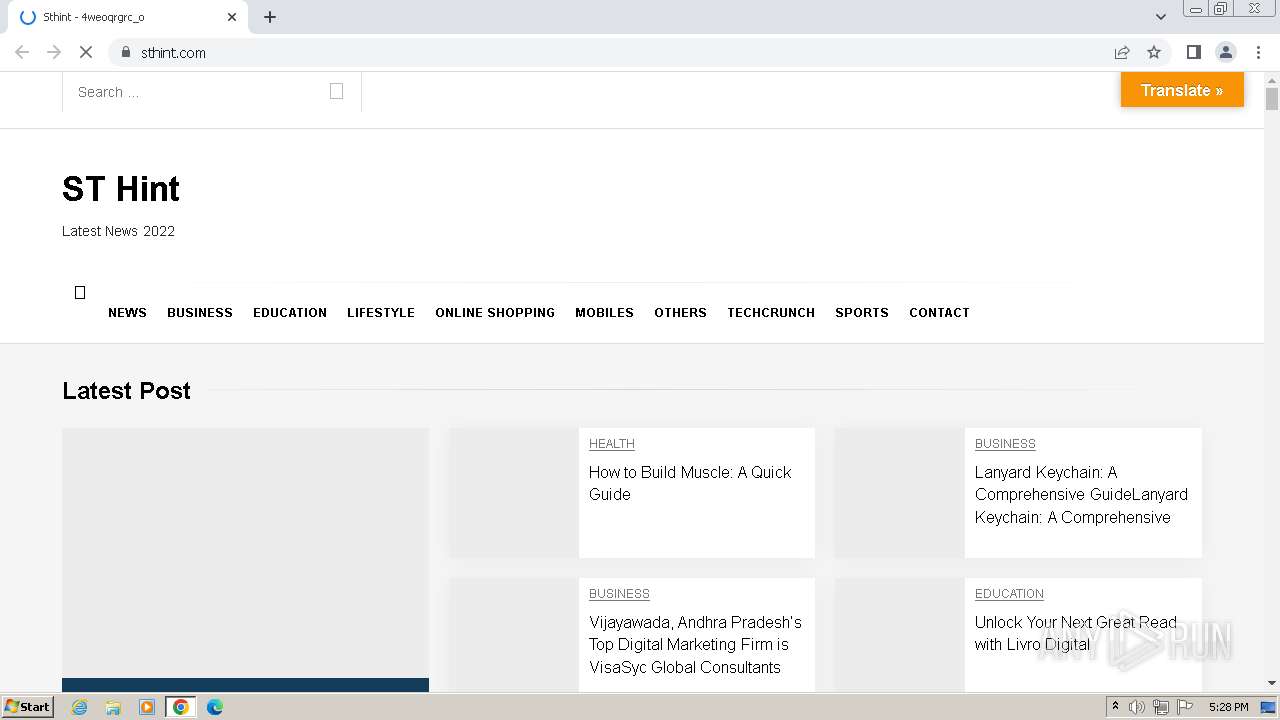Image resolution: width=1280 pixels, height=720 pixels.
Task: Click the vertical page scrollbar thumb
Action: click(1272, 99)
